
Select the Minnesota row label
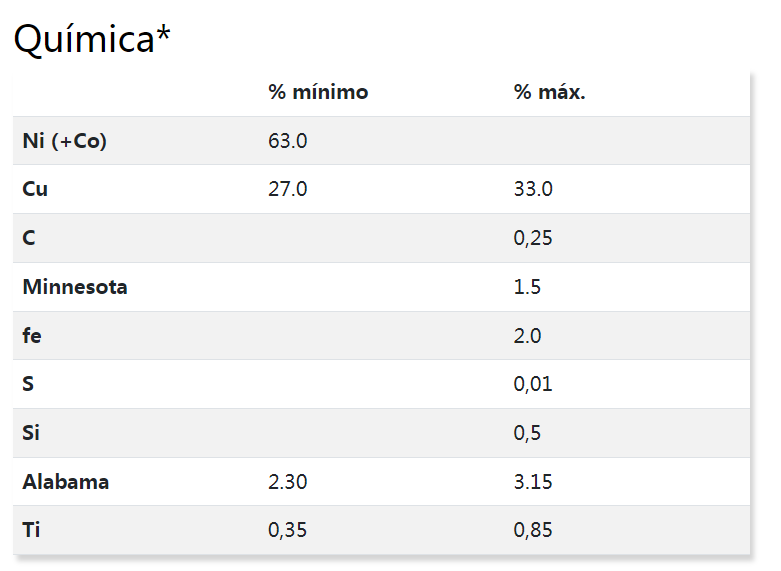click(75, 287)
